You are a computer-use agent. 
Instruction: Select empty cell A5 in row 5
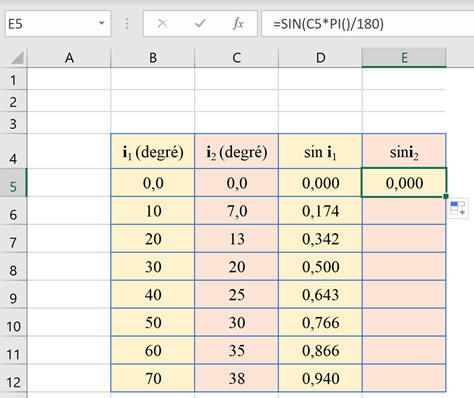(69, 183)
